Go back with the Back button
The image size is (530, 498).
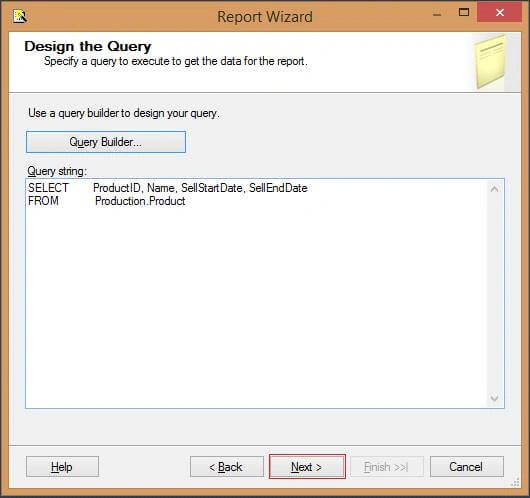(x=226, y=467)
